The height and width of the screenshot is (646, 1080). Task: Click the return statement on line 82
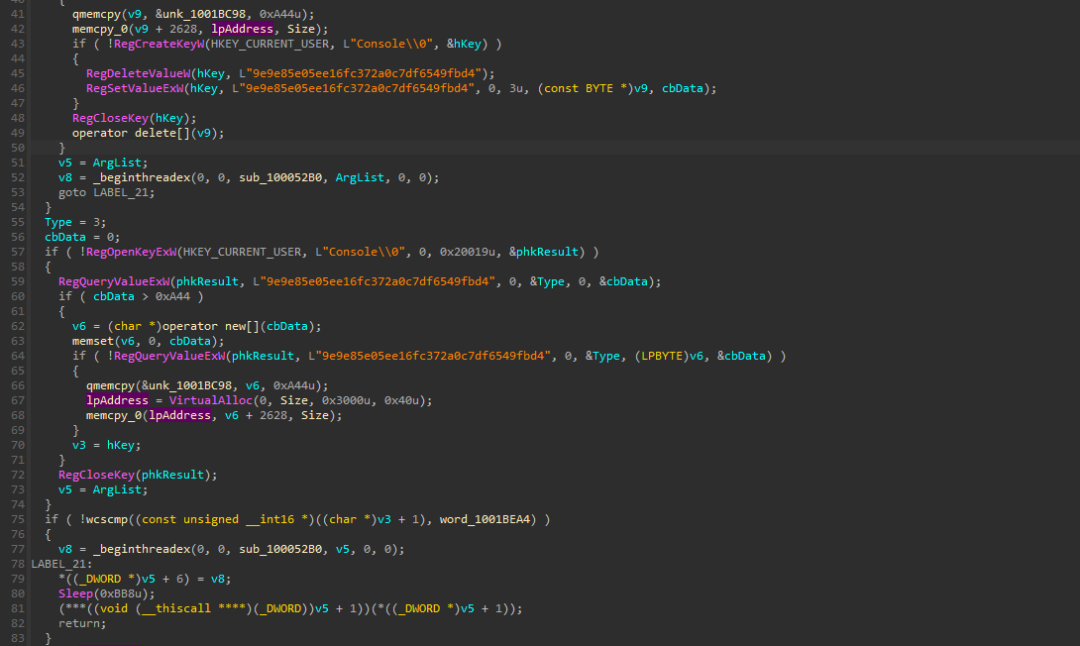click(83, 624)
